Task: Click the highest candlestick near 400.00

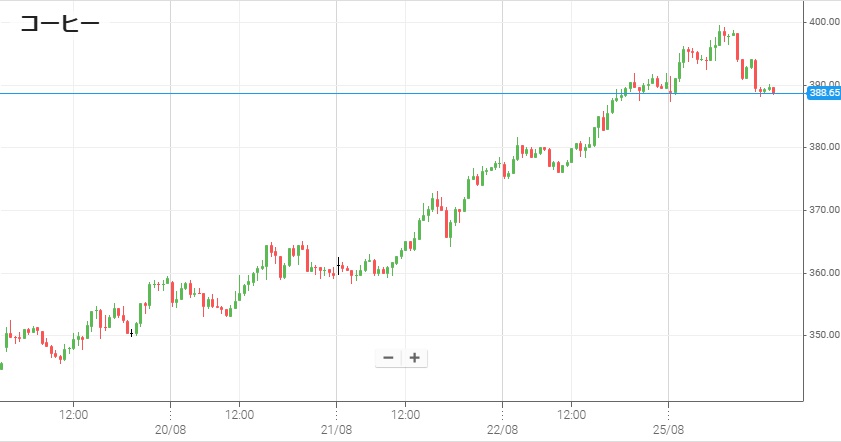Action: click(x=720, y=36)
